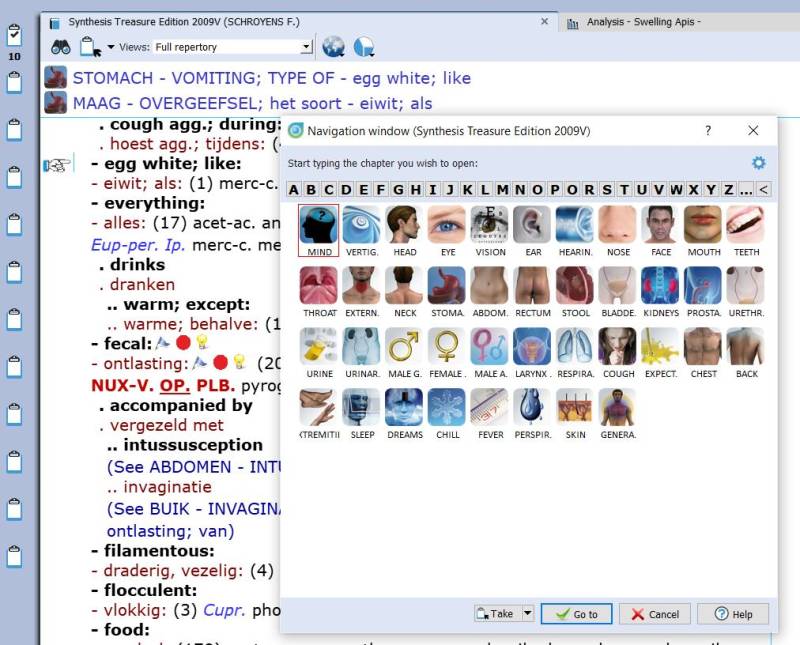Filter chapters by letter Z
This screenshot has height=645, width=800.
pos(729,190)
